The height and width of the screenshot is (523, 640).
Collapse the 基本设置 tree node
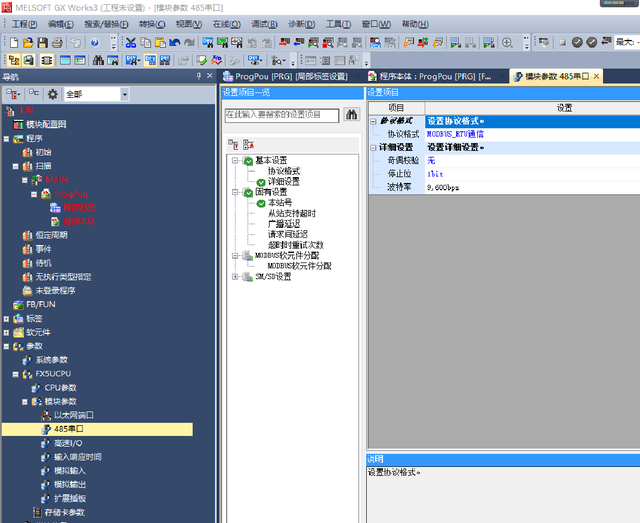point(235,160)
